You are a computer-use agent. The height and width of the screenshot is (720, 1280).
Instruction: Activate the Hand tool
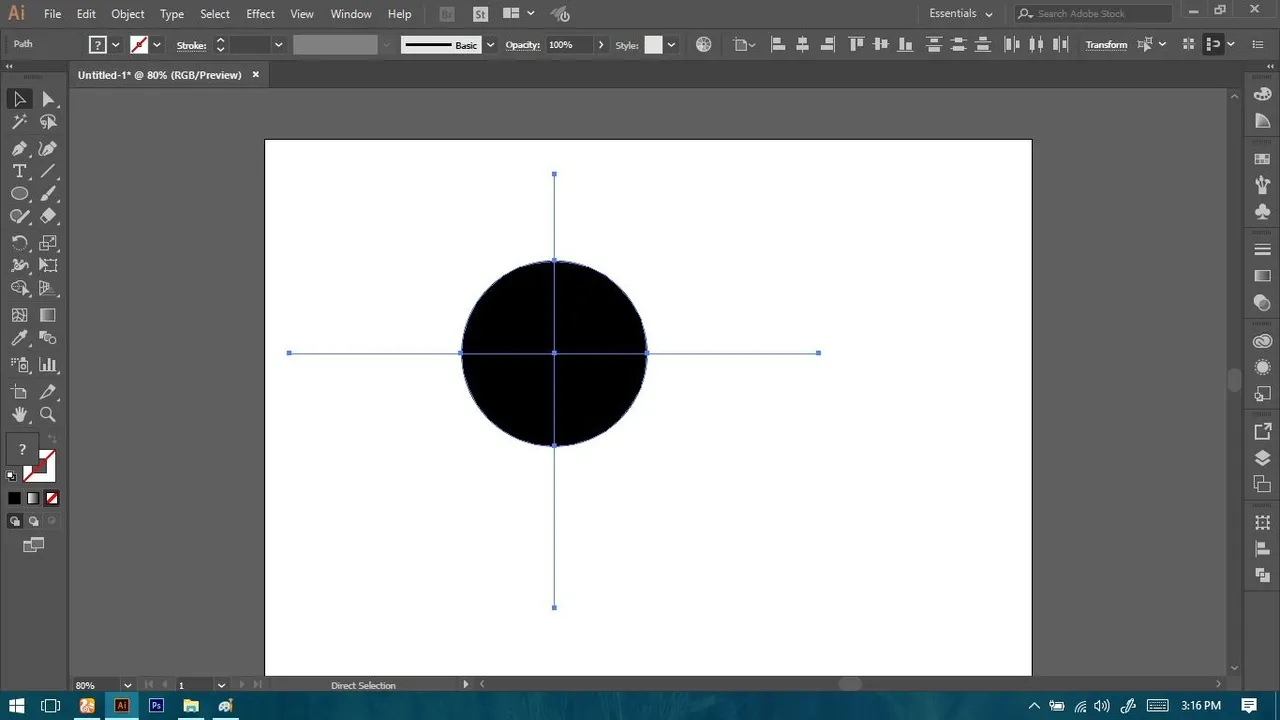(x=19, y=415)
